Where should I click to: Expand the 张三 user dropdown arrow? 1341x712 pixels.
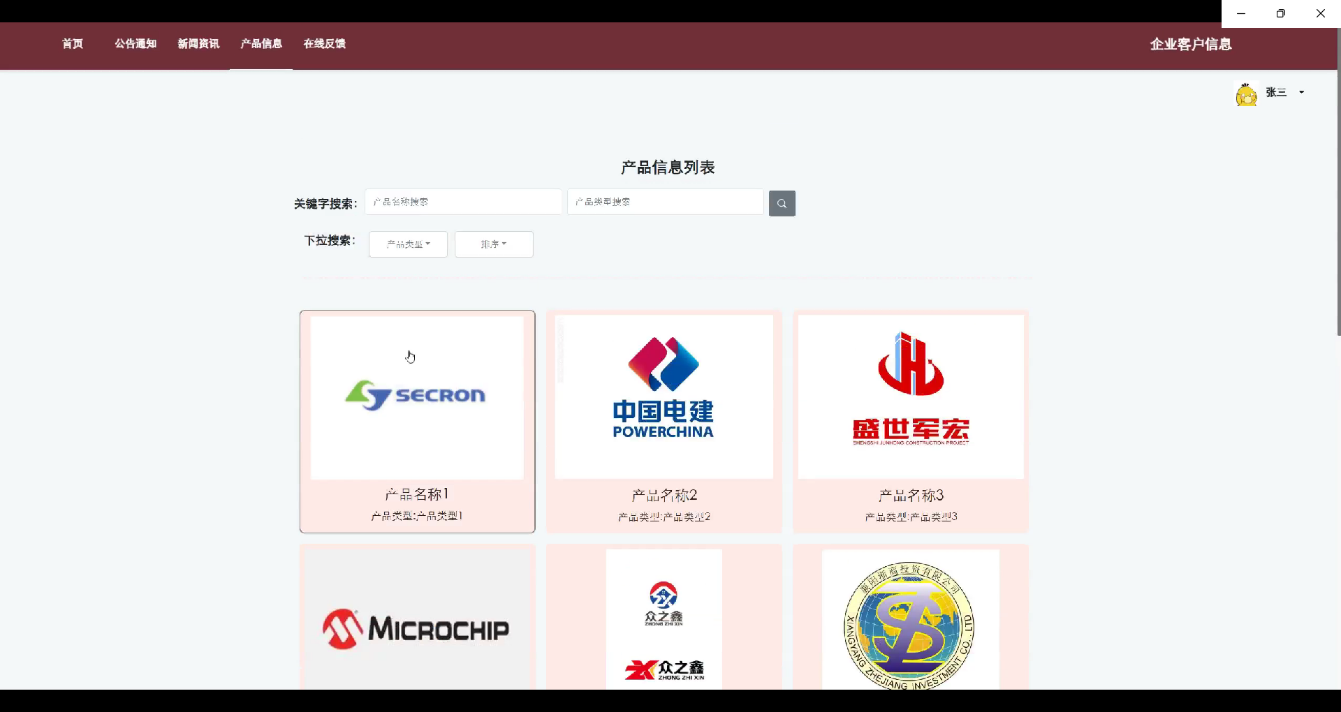[x=1301, y=93]
